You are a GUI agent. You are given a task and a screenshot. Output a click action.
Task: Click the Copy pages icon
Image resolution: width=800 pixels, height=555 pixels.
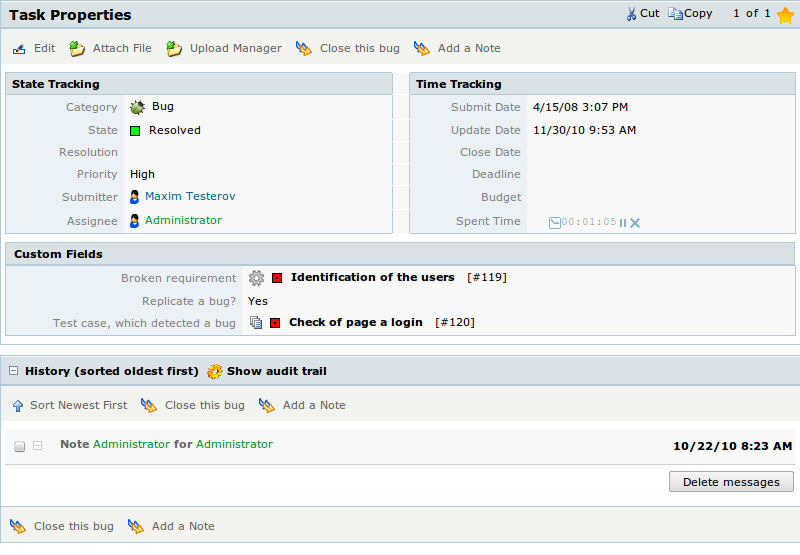(675, 14)
